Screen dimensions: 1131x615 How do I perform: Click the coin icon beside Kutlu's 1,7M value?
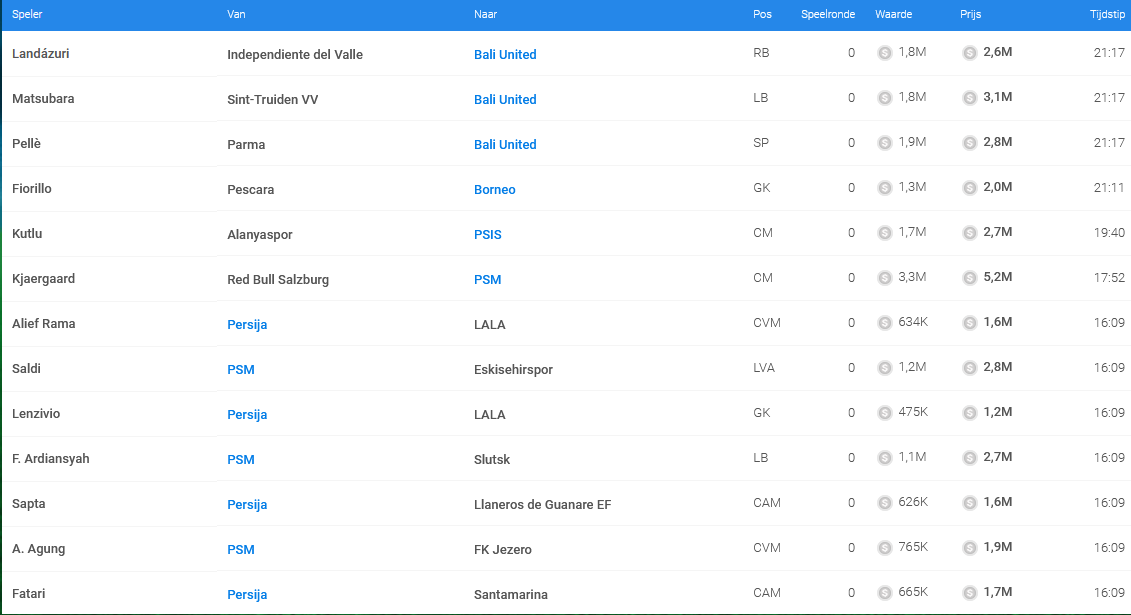point(884,233)
